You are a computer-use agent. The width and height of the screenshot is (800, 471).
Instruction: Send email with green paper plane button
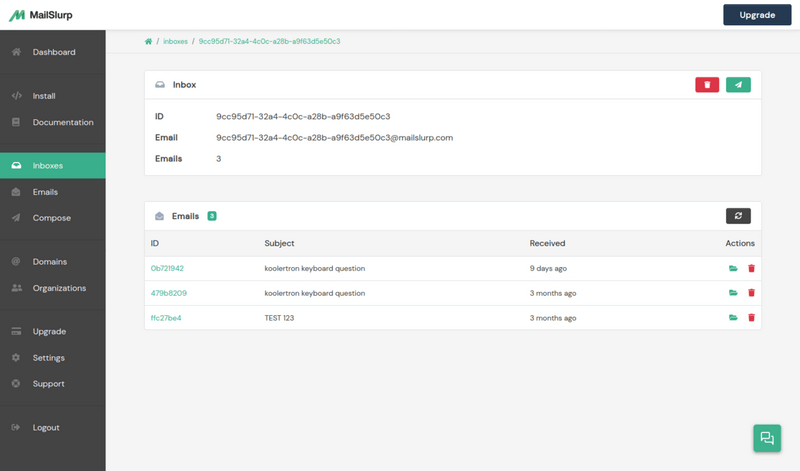pos(738,85)
